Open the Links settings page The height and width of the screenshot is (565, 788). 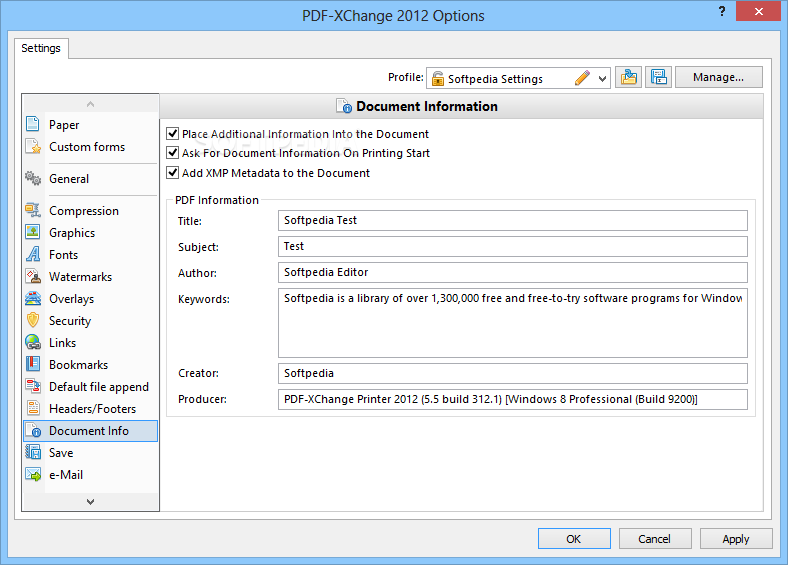(x=90, y=342)
